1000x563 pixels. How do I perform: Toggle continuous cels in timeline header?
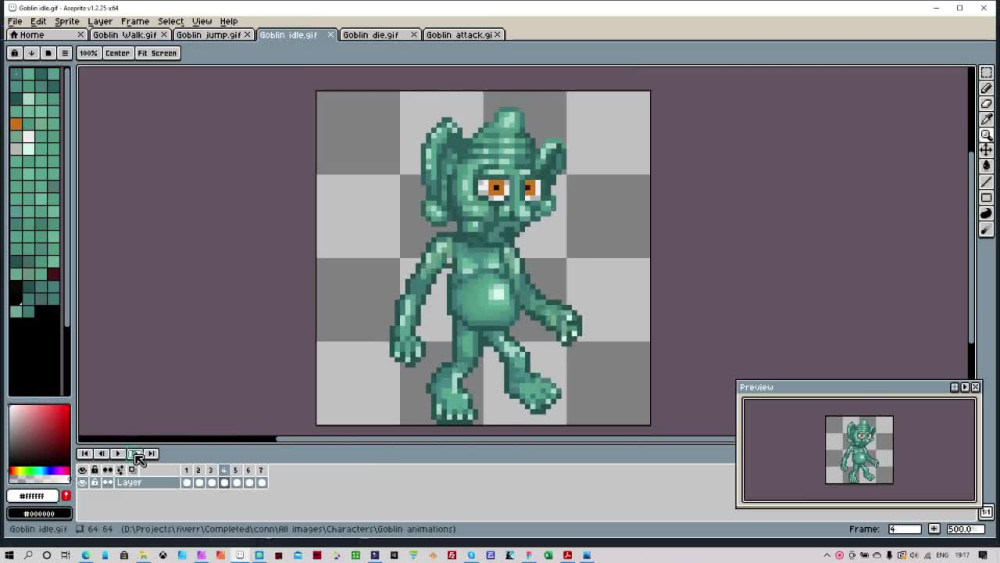107,470
